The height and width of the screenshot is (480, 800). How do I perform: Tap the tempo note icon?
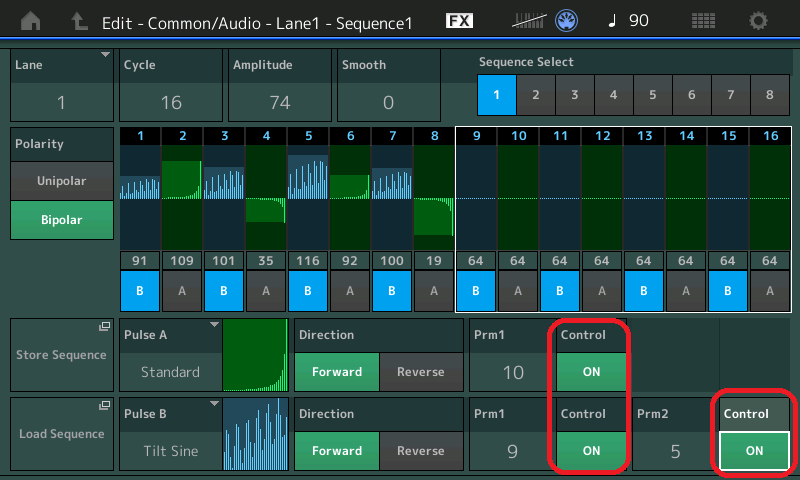pyautogui.click(x=612, y=21)
